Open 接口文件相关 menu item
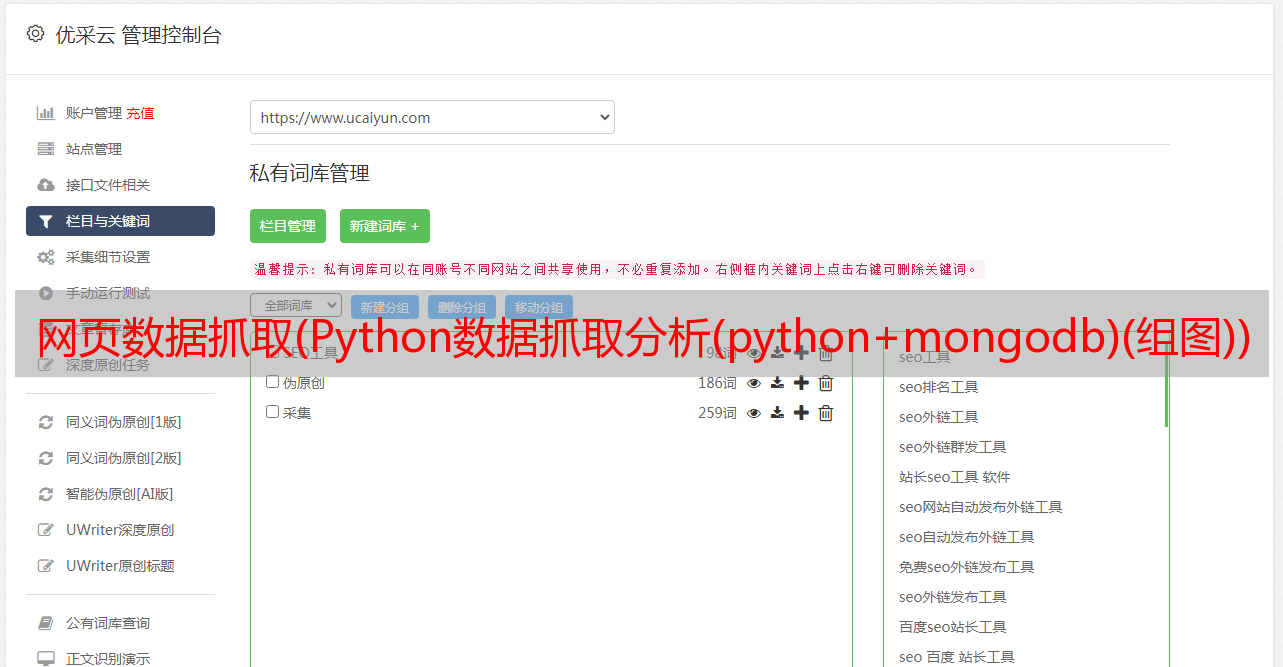1283x667 pixels. 108,185
